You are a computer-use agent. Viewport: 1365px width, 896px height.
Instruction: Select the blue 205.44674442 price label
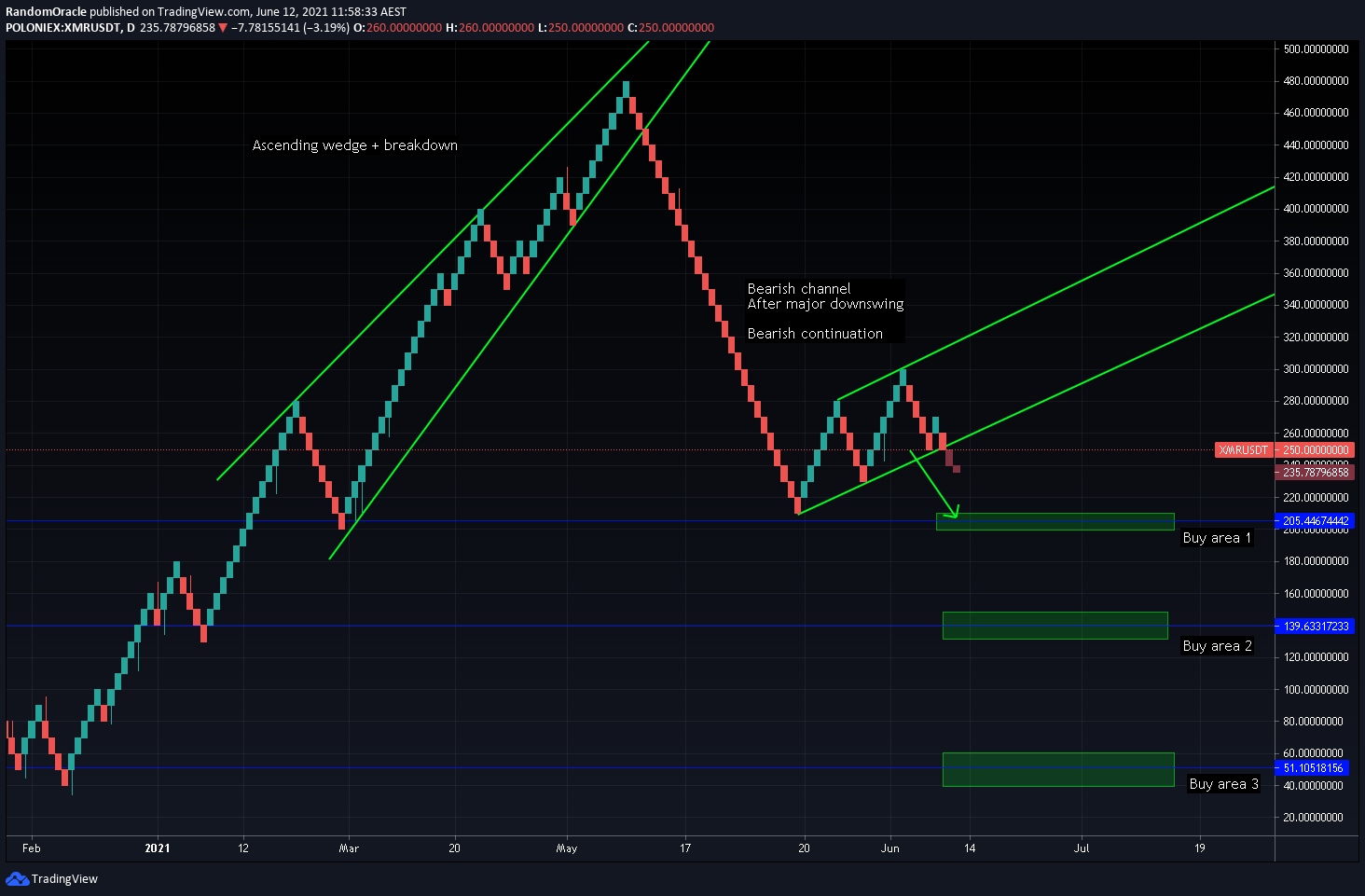1315,521
